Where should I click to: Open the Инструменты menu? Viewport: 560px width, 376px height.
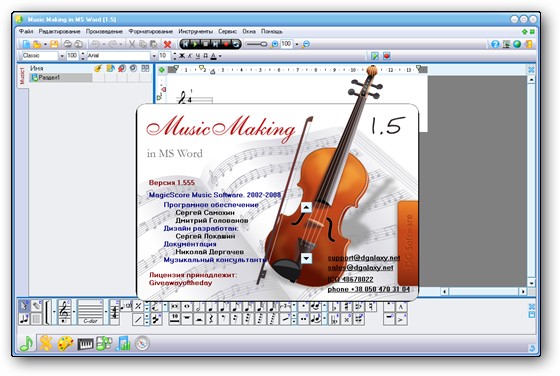click(195, 31)
